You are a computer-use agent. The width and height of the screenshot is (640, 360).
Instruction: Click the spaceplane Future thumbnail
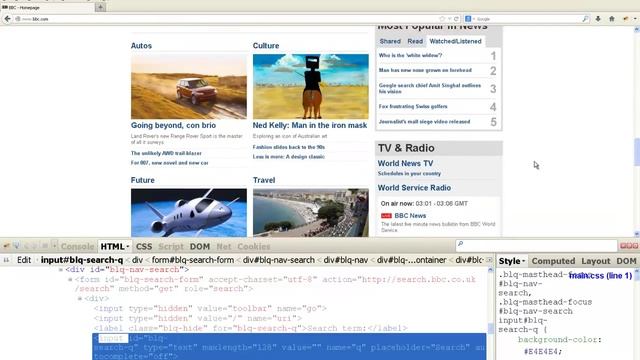[189, 212]
